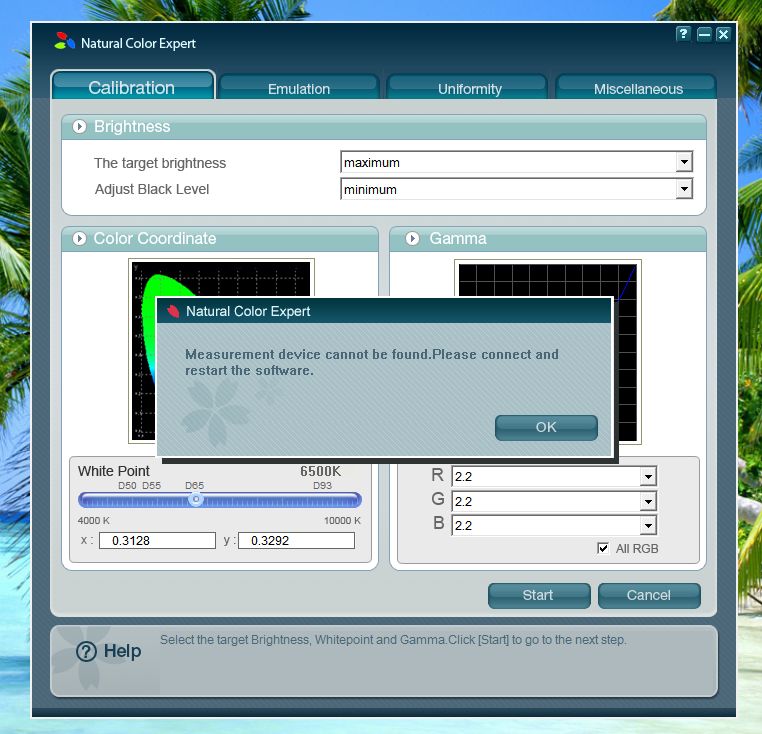Open the Adjust Black Level dropdown

point(684,189)
